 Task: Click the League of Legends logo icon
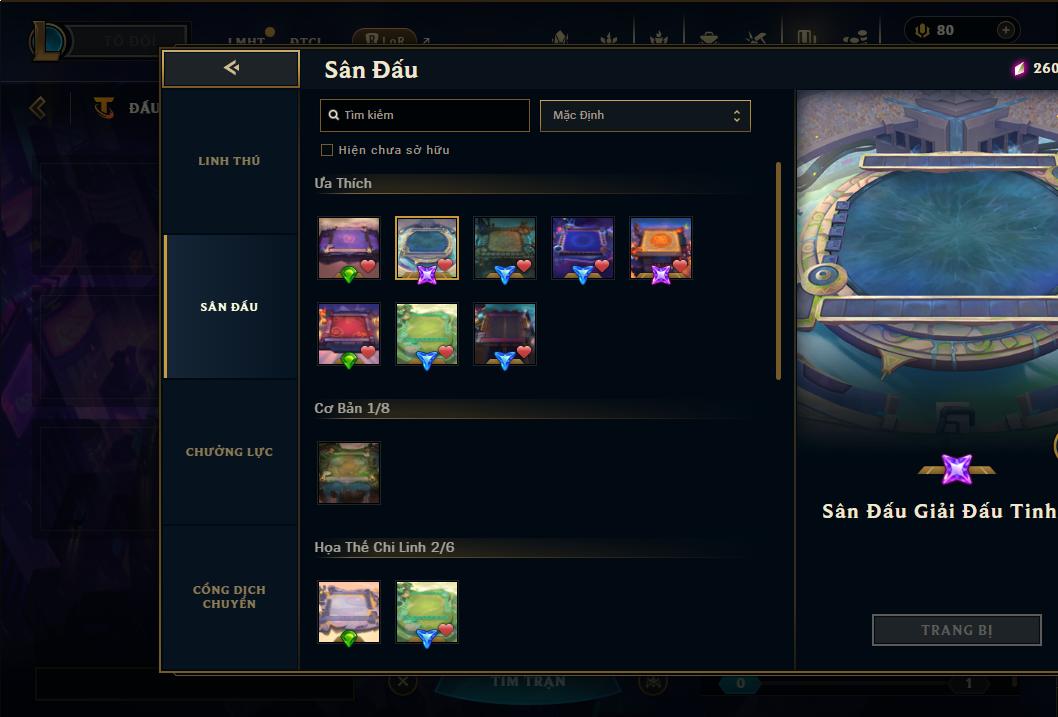pos(49,40)
